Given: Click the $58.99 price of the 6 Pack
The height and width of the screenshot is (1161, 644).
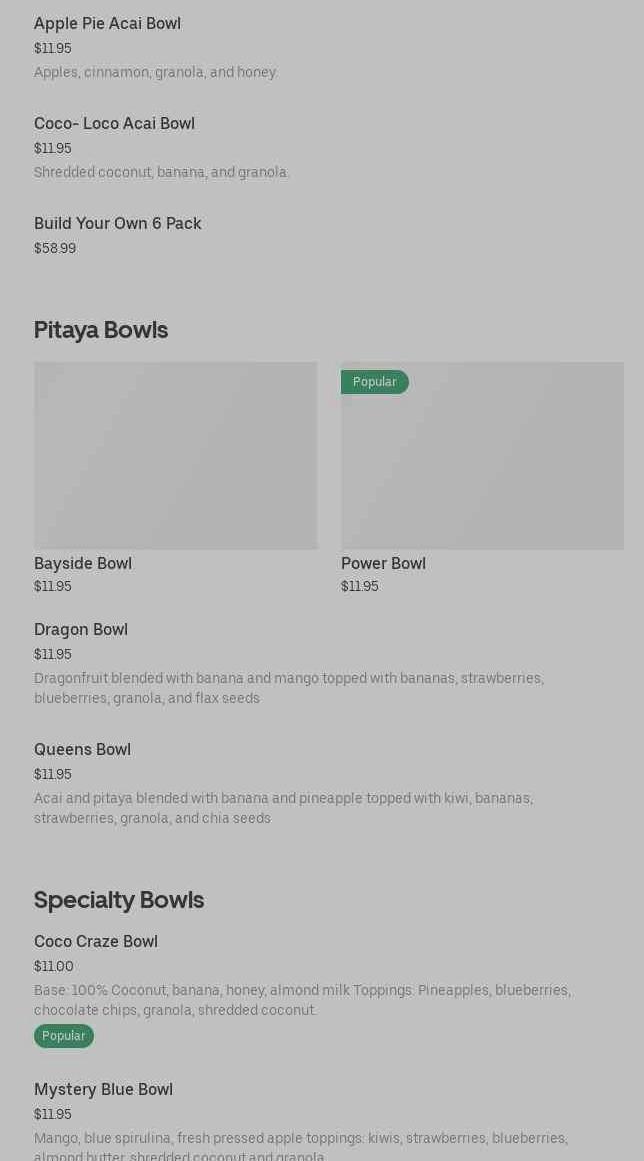Looking at the screenshot, I should point(55,248).
